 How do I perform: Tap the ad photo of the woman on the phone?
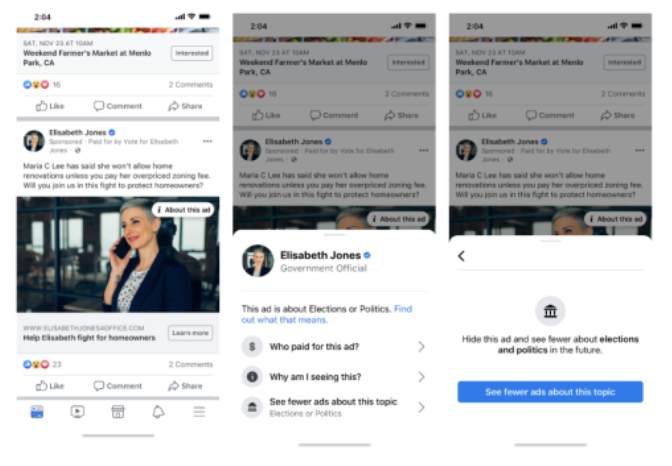[118, 255]
